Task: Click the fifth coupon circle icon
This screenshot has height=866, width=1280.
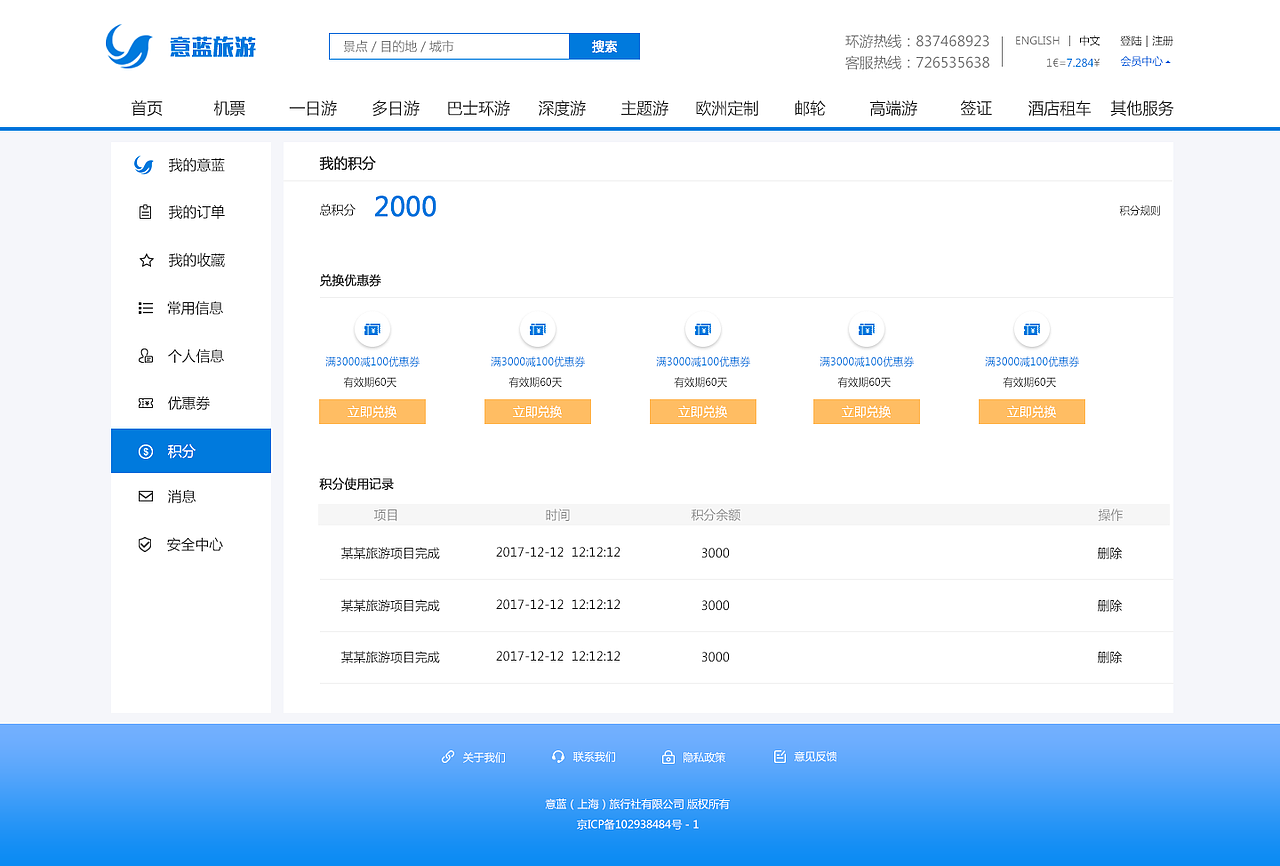Action: tap(1032, 330)
